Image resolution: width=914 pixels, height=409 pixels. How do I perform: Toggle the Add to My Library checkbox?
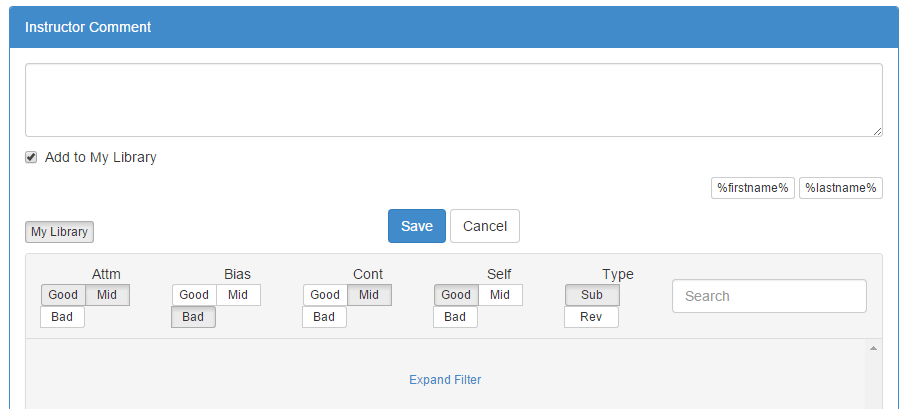coord(31,157)
